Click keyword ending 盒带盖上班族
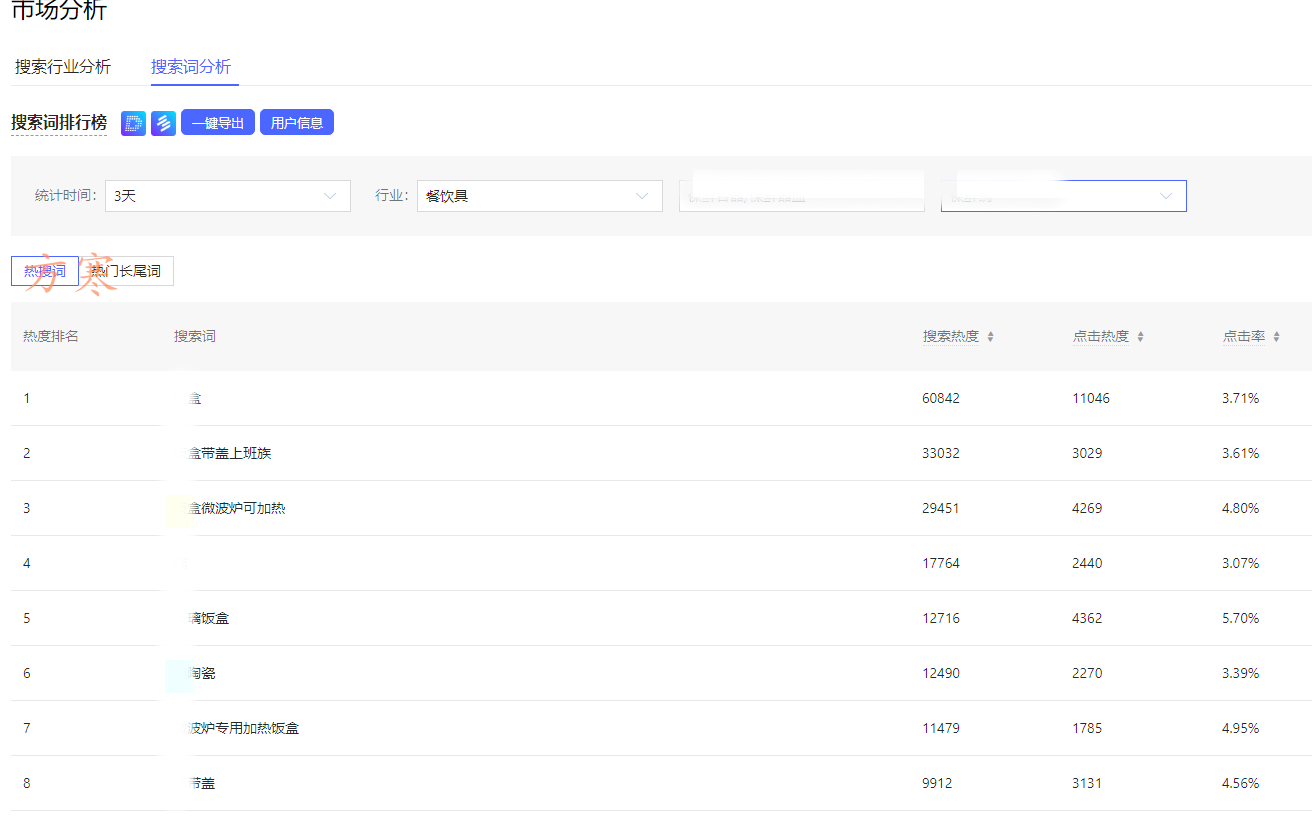 pyautogui.click(x=230, y=453)
